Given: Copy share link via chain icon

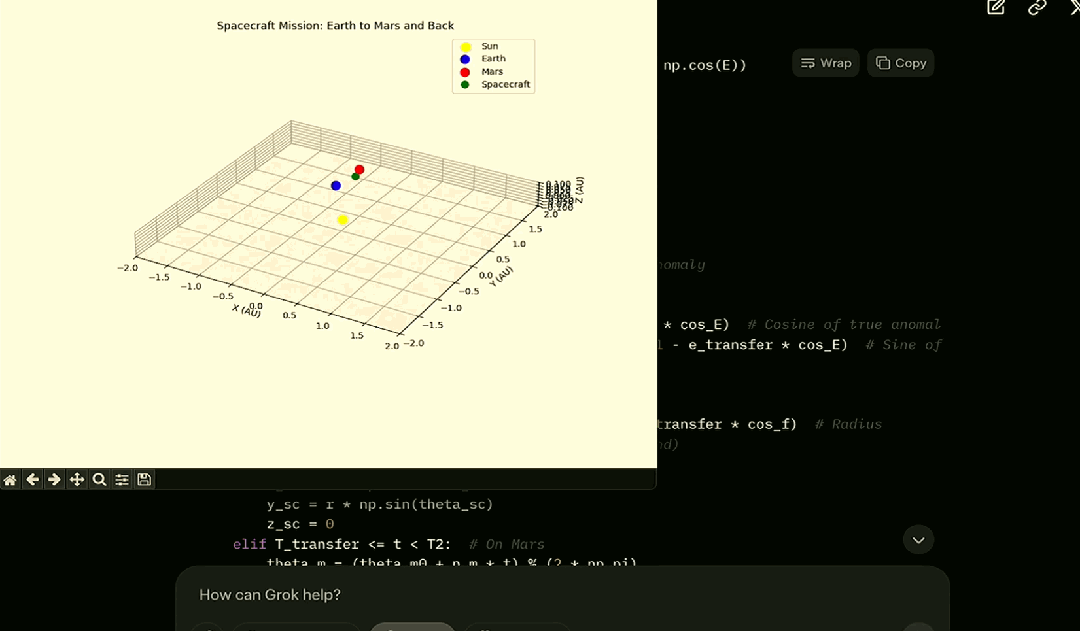Looking at the screenshot, I should [1037, 8].
